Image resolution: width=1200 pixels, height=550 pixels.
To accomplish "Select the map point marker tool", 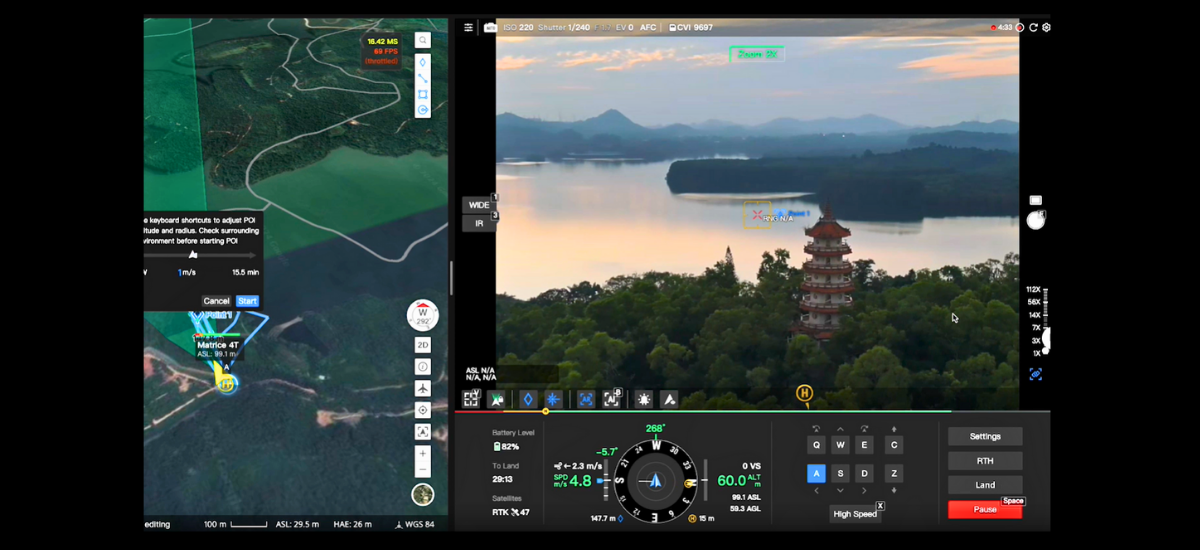I will pos(423,61).
